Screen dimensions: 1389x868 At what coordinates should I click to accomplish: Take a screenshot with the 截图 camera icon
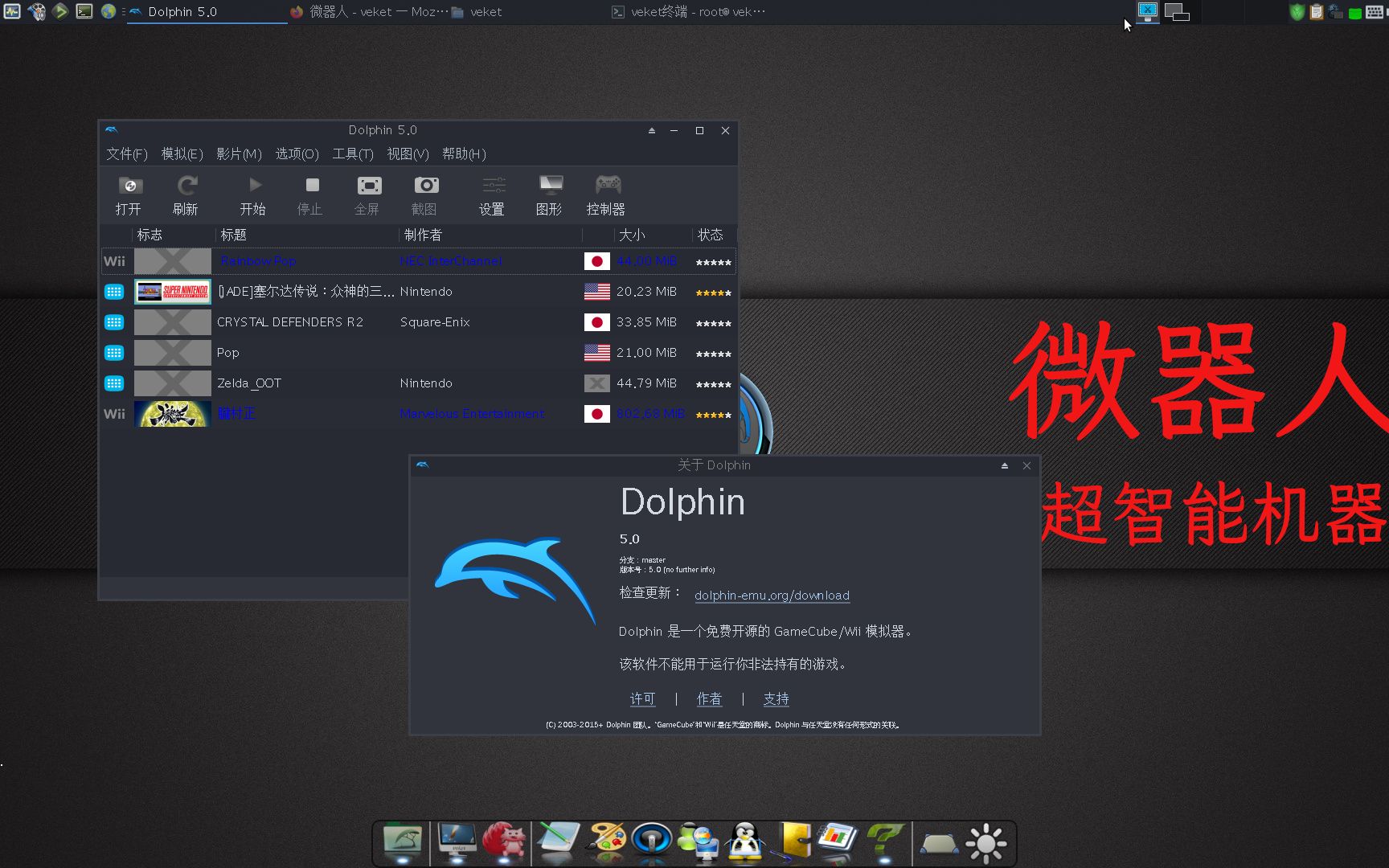pos(424,194)
